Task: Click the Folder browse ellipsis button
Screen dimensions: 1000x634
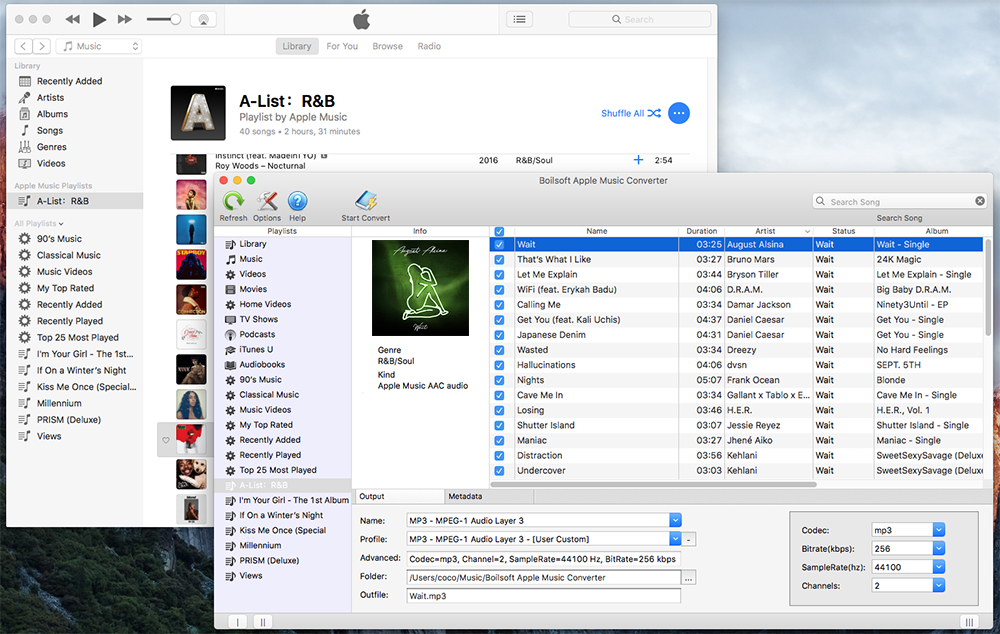Action: [x=689, y=578]
